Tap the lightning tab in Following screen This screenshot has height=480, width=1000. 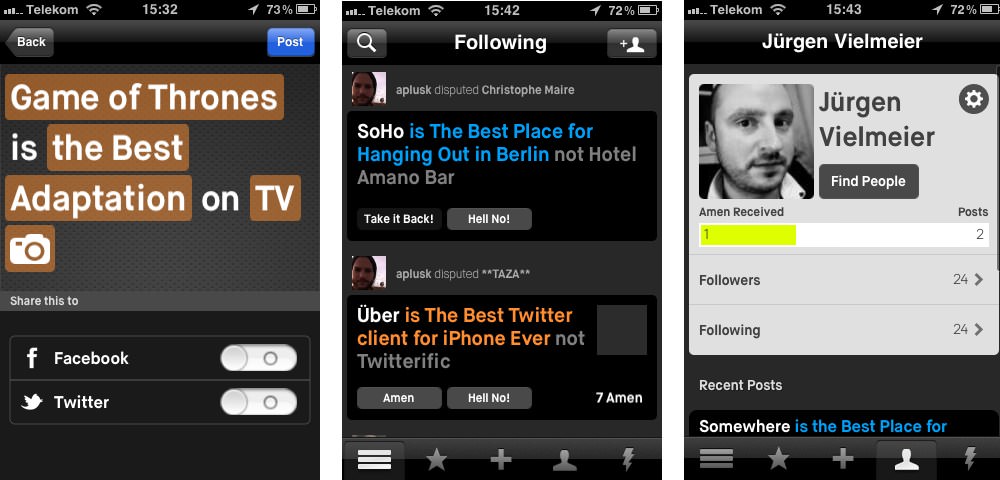point(628,459)
